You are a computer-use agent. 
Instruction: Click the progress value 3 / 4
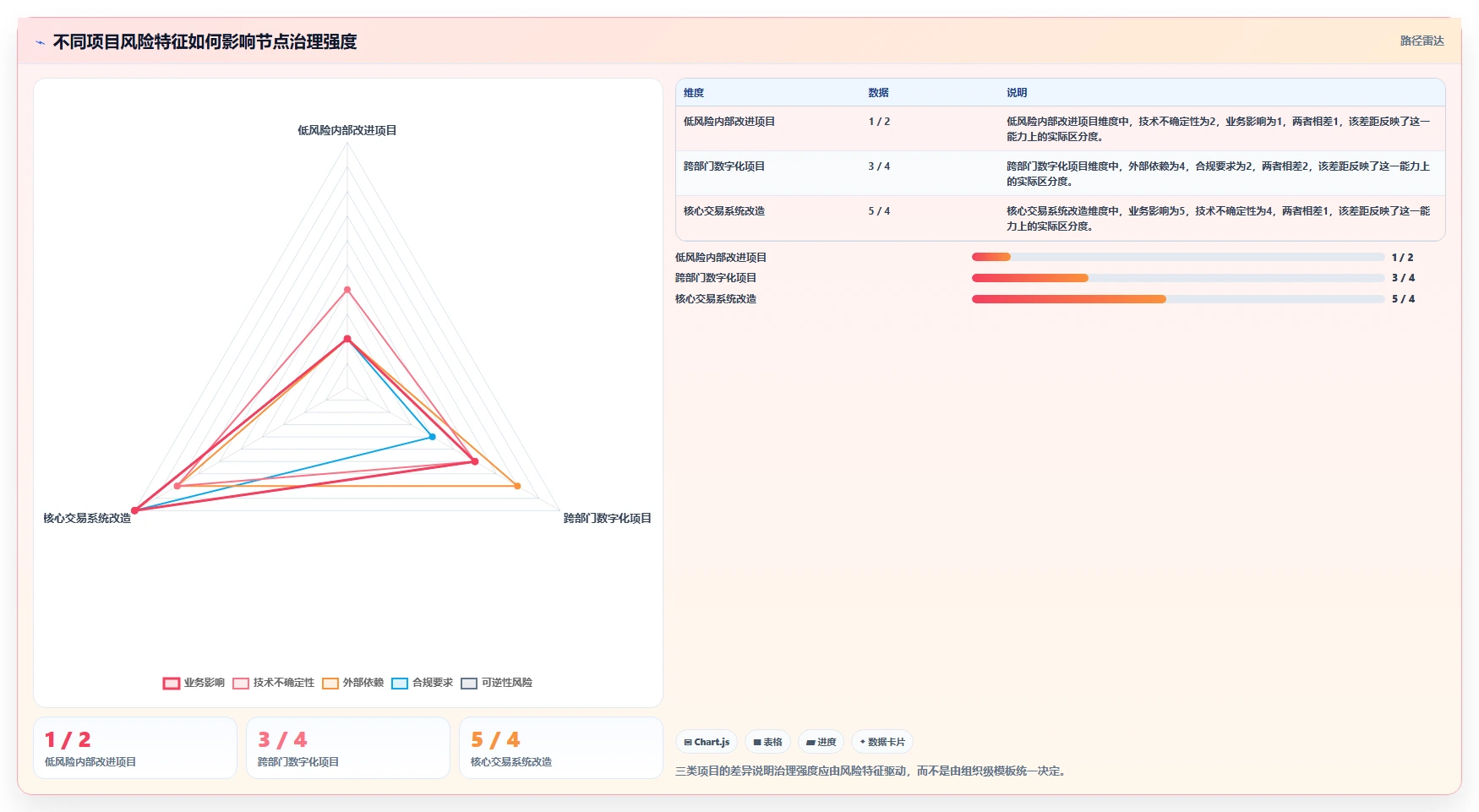pos(1403,278)
